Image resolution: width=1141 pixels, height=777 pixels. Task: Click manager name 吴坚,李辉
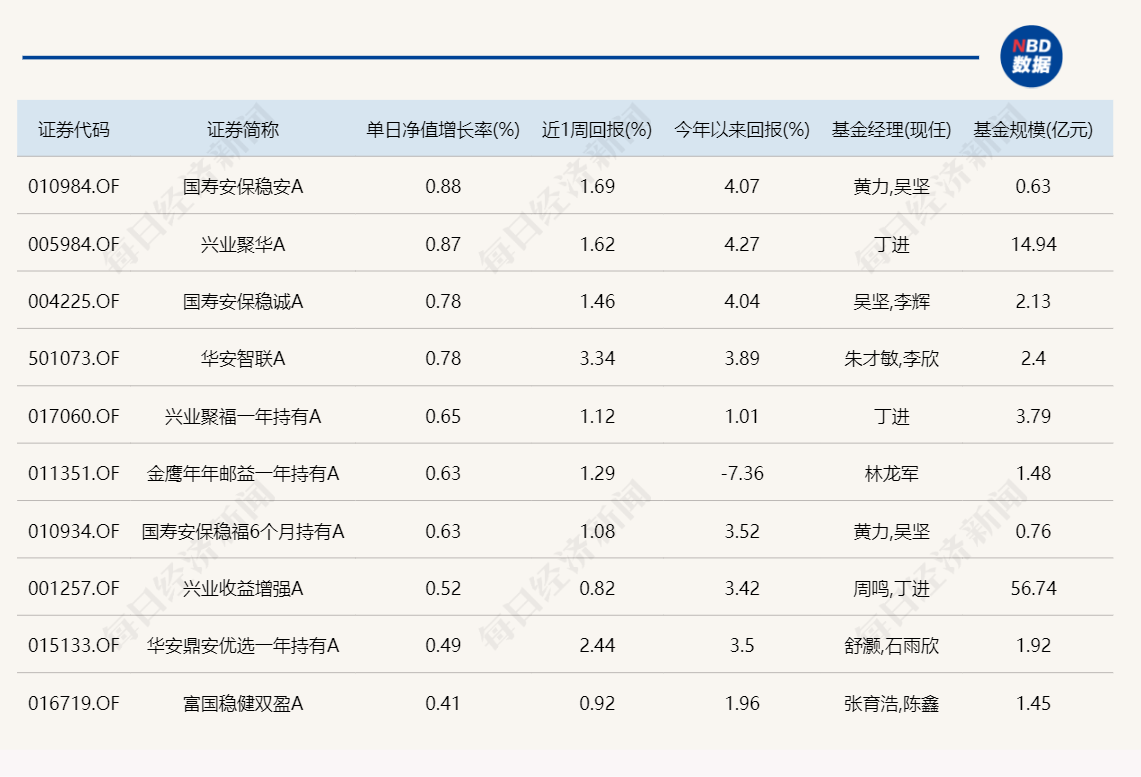coord(891,301)
